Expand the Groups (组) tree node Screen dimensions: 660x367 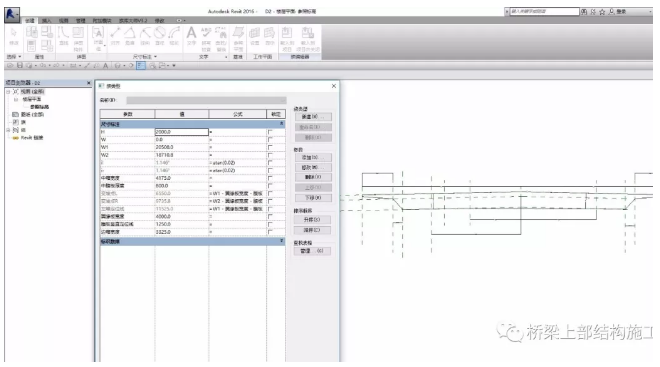8,130
